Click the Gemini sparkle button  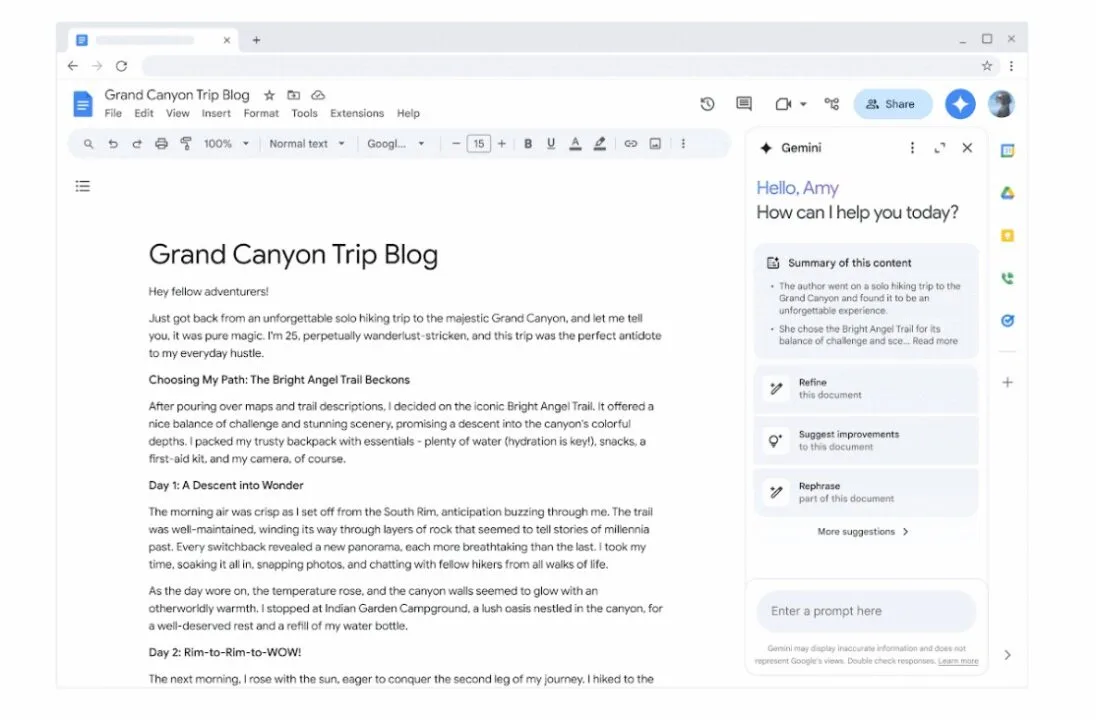959,104
